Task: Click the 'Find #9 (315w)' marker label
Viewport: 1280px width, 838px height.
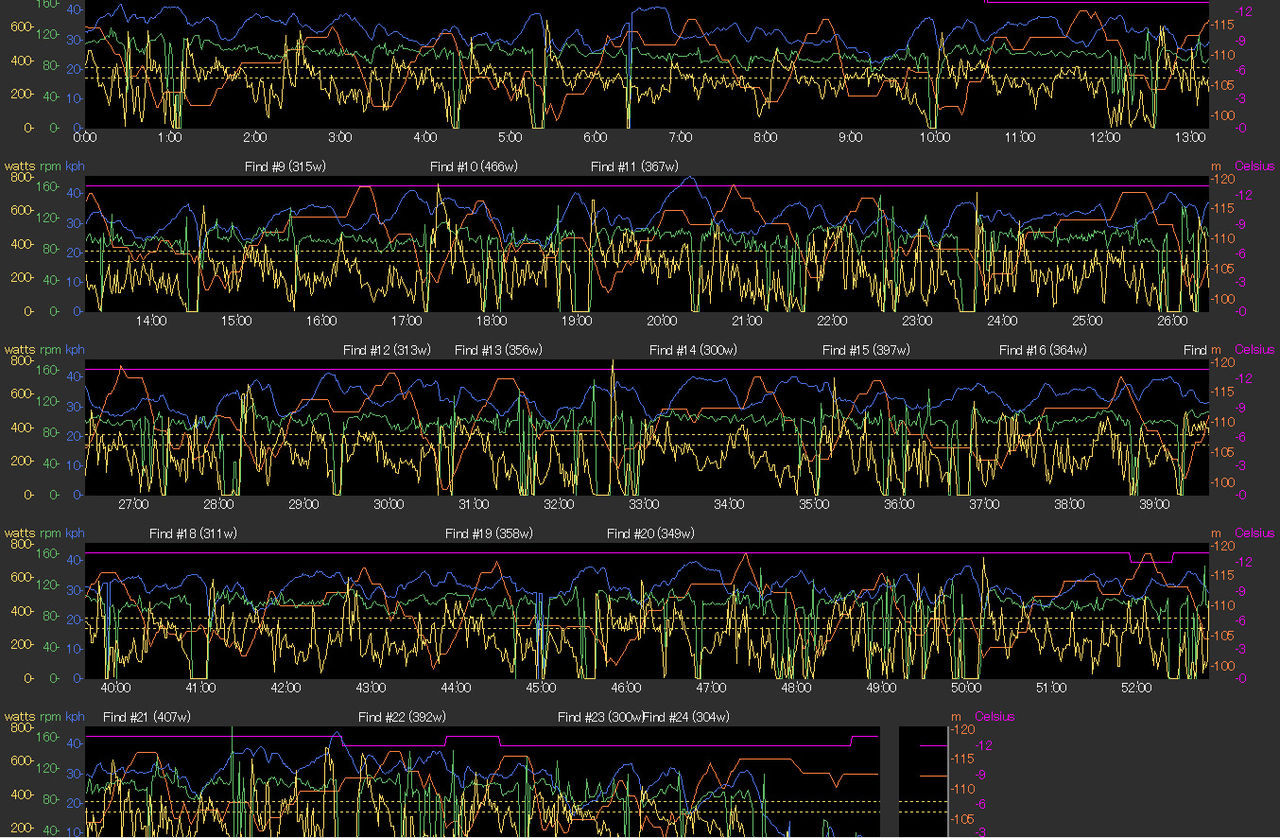Action: click(285, 166)
